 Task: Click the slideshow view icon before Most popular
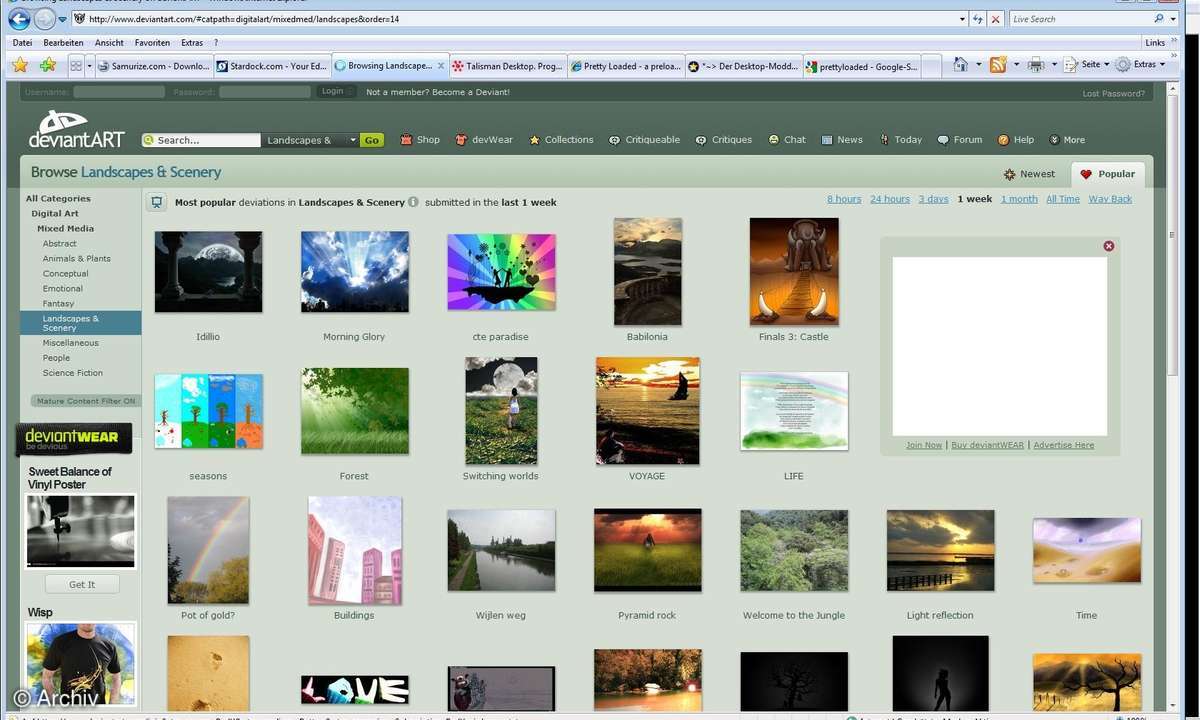156,202
